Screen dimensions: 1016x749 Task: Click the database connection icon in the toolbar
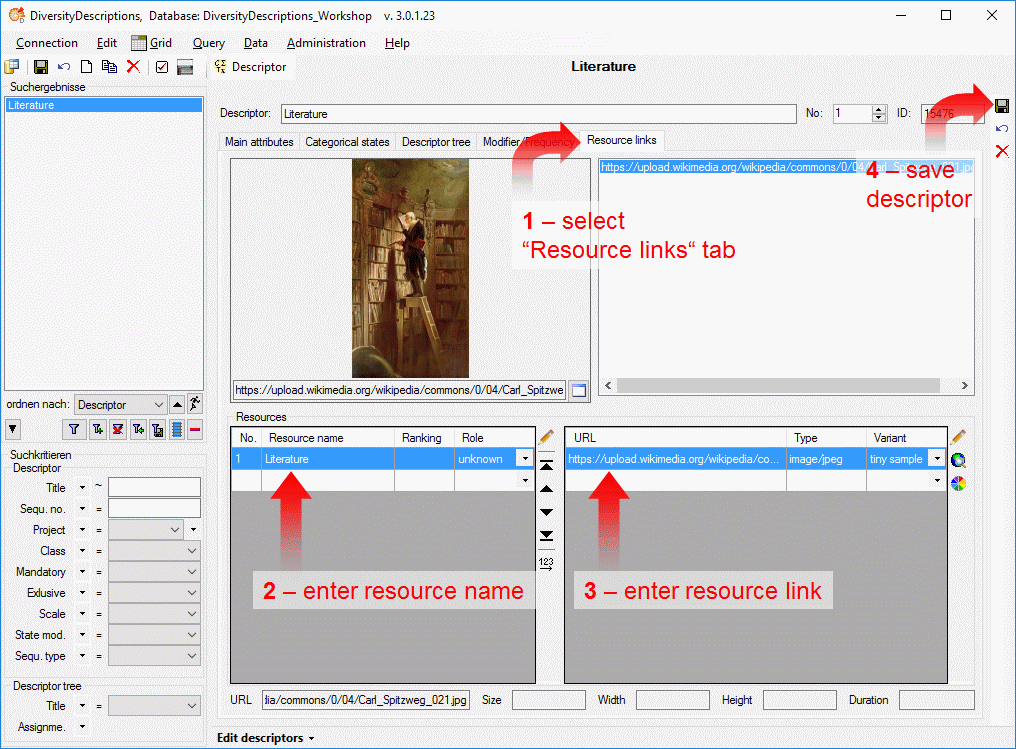tap(12, 67)
